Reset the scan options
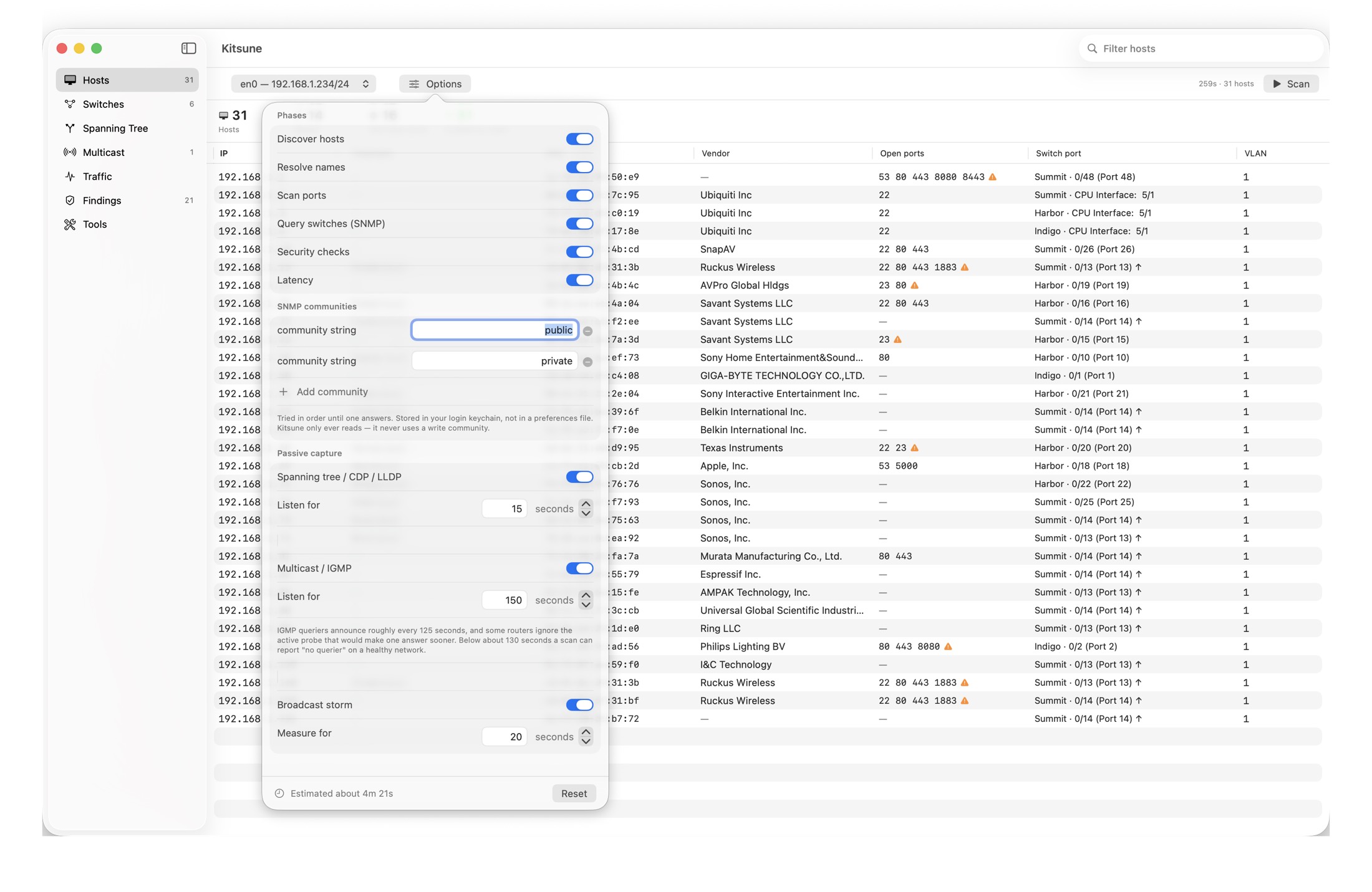The width and height of the screenshot is (1372, 892). 574,793
